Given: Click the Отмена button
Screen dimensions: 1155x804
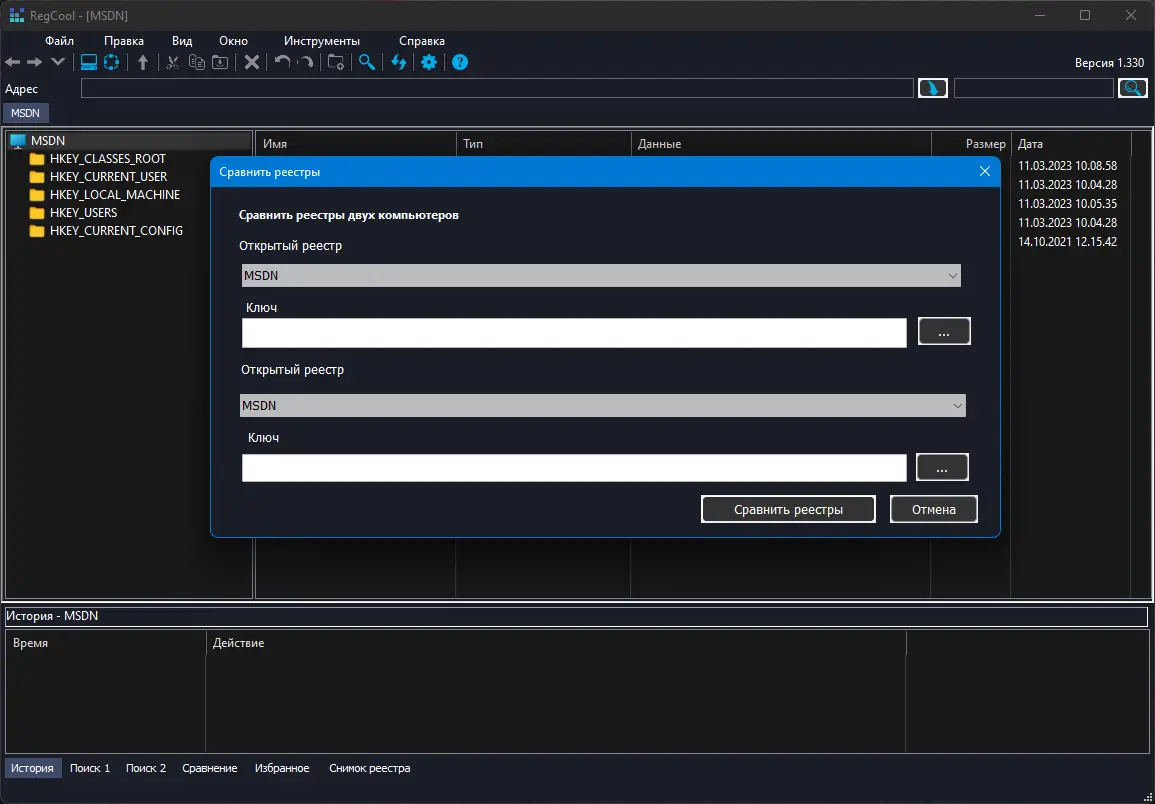Looking at the screenshot, I should pos(933,509).
